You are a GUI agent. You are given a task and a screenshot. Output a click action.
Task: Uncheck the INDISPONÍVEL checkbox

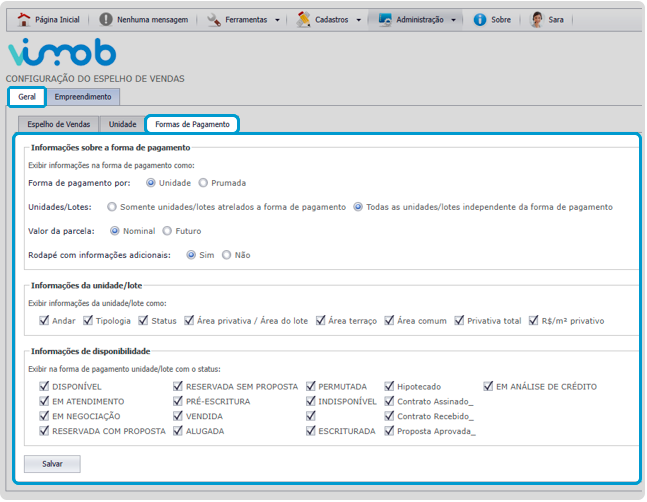[x=311, y=401]
